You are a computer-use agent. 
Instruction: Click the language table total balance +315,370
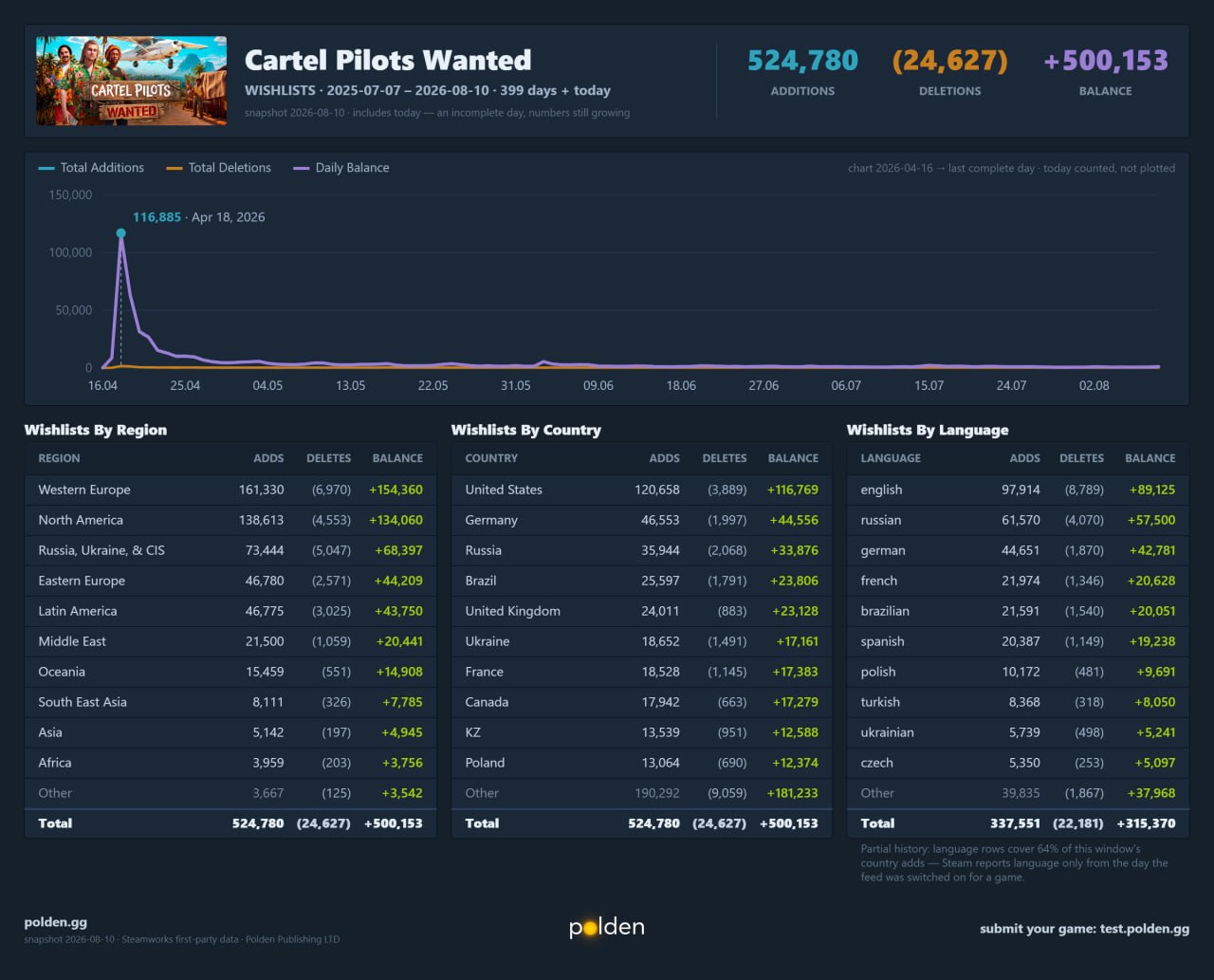tap(1146, 823)
